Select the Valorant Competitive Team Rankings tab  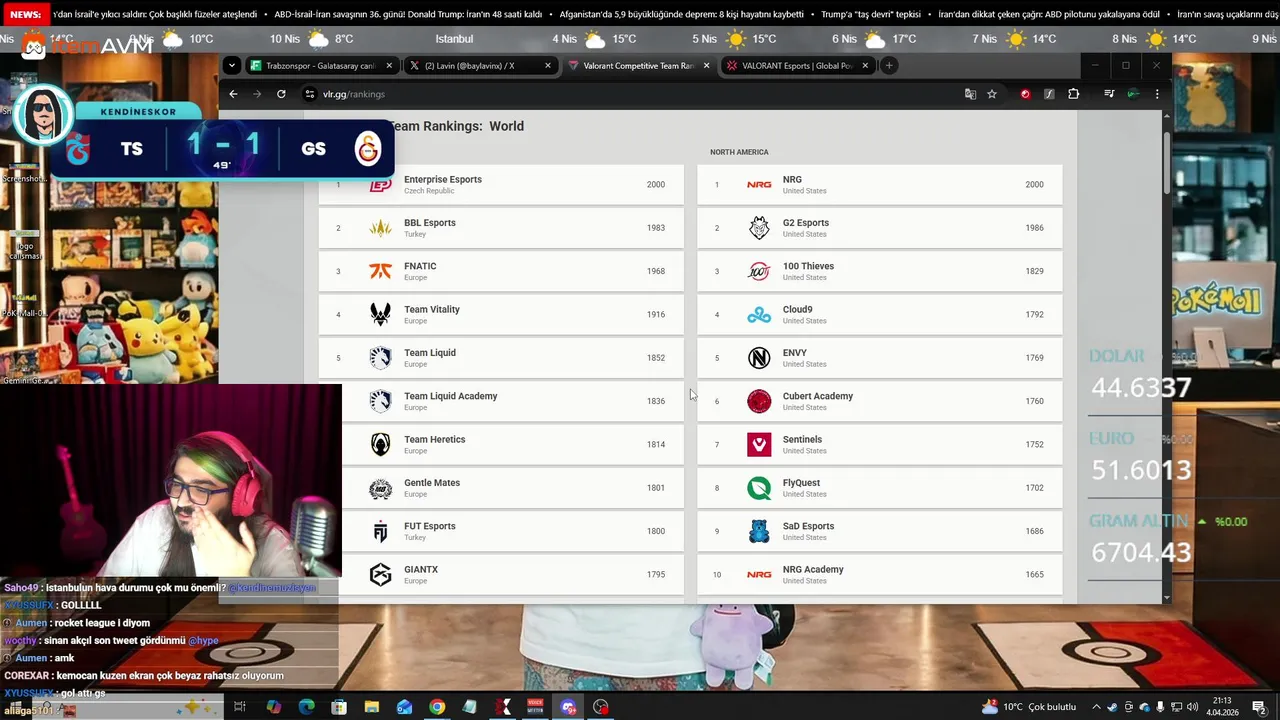(x=638, y=66)
